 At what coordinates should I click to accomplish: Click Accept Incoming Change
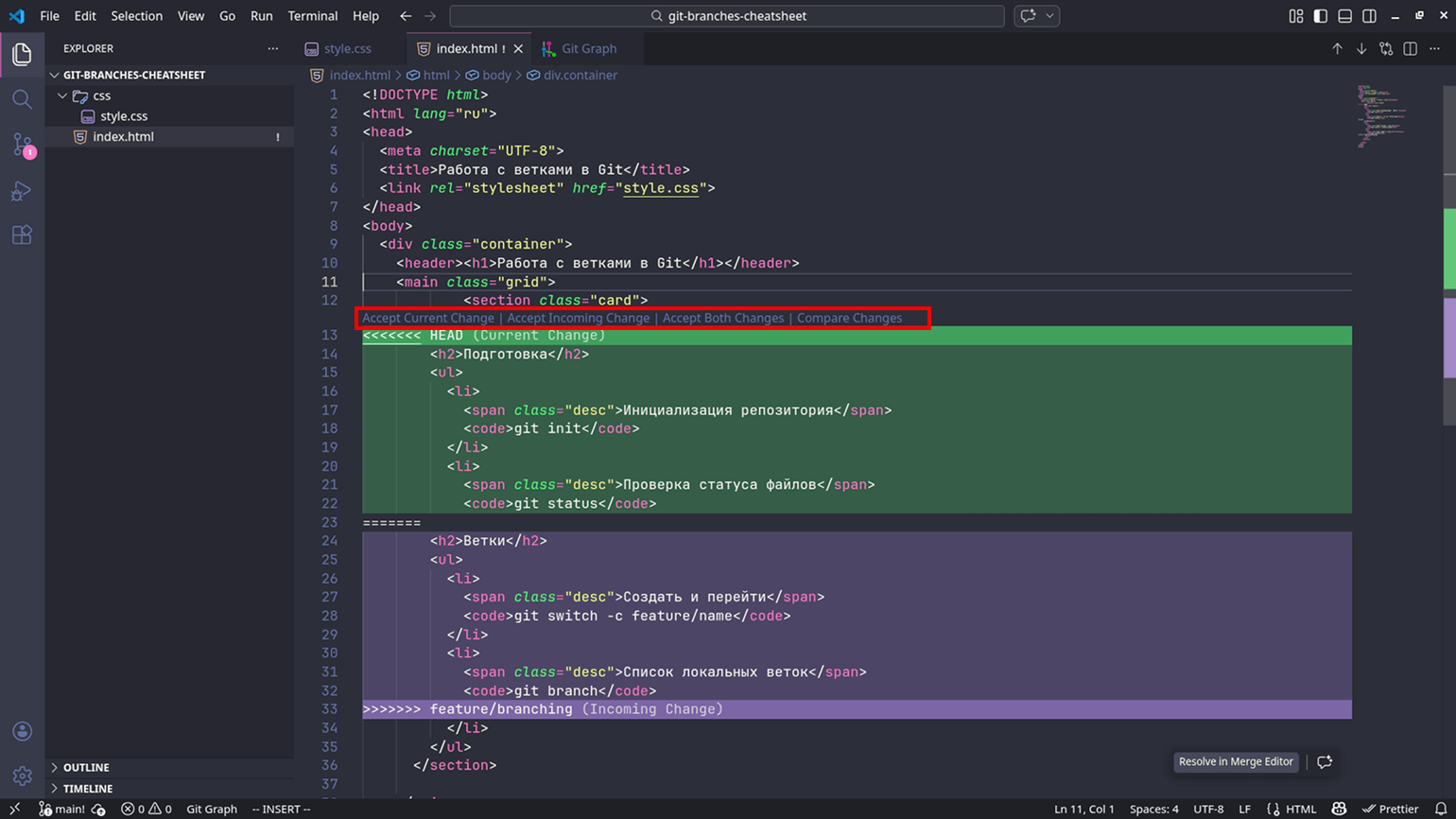point(578,318)
